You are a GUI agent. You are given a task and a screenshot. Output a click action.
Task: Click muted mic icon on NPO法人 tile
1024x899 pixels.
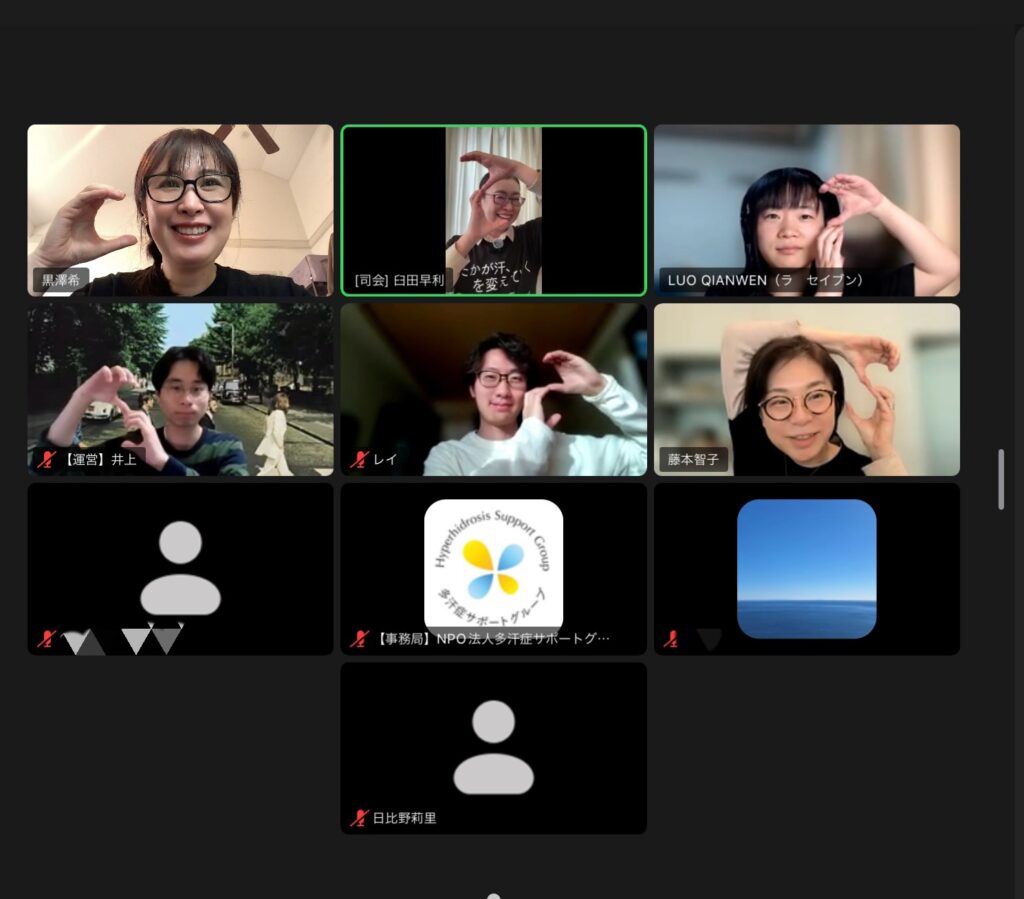[360, 638]
